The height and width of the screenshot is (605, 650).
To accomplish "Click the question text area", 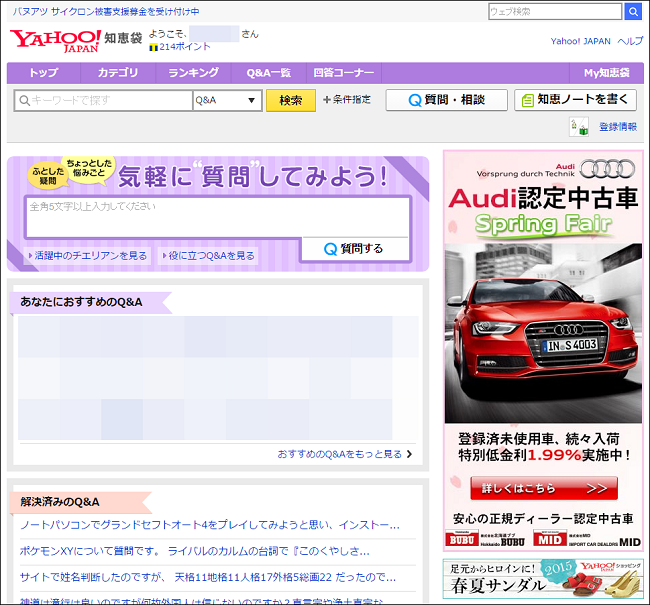I will click(x=217, y=217).
